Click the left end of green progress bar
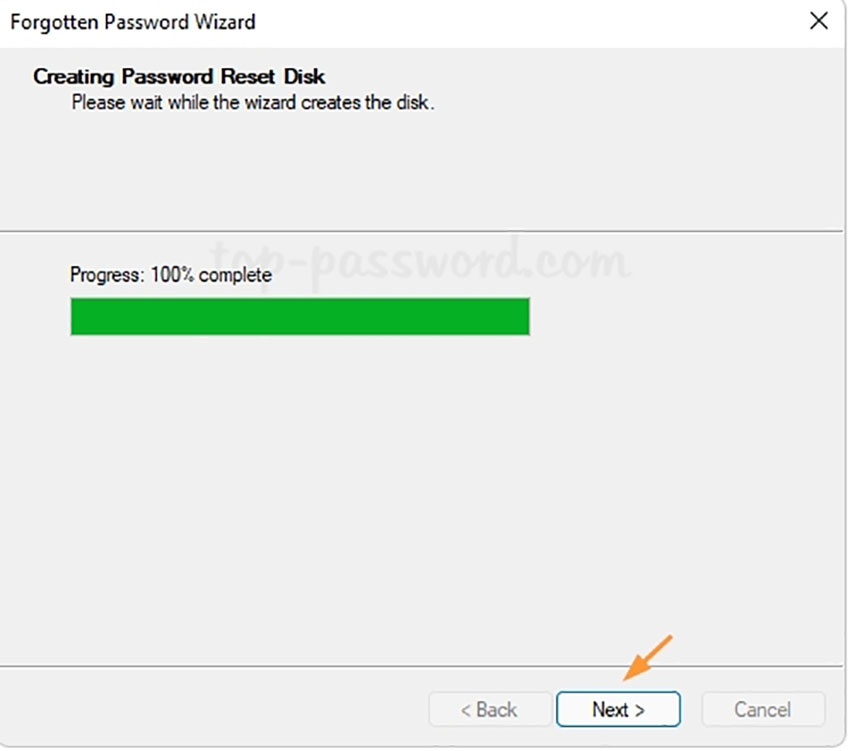 pyautogui.click(x=80, y=316)
